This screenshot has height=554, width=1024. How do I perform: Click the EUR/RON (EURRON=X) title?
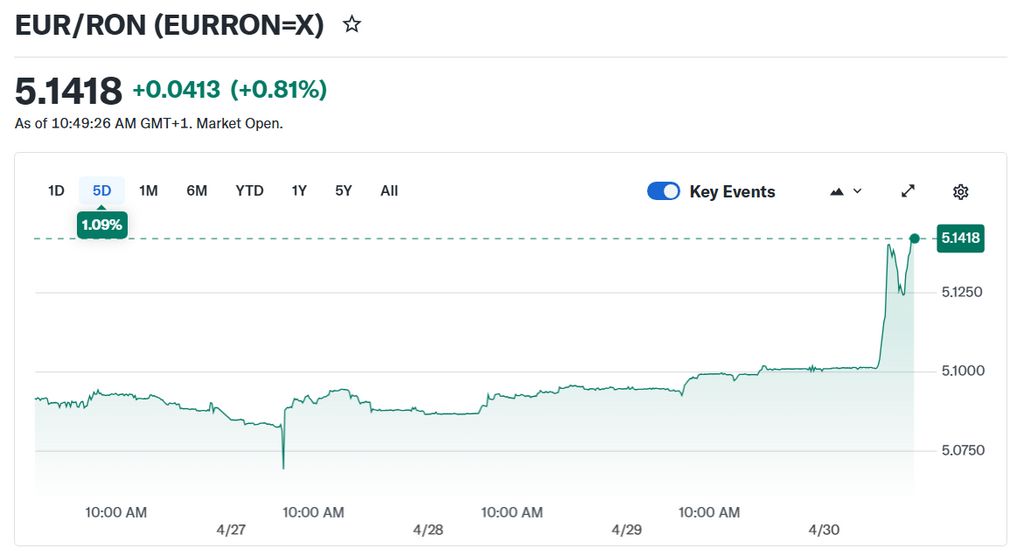[x=170, y=26]
